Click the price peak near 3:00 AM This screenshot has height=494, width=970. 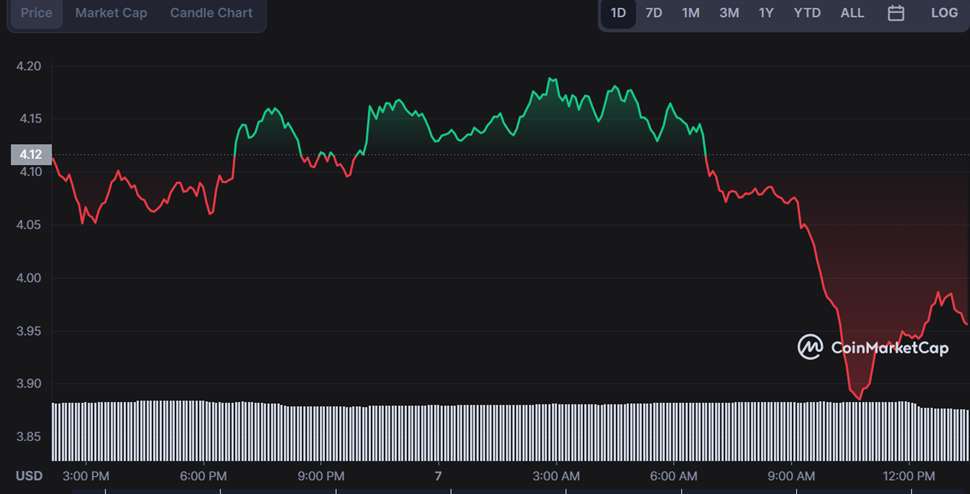click(x=549, y=79)
